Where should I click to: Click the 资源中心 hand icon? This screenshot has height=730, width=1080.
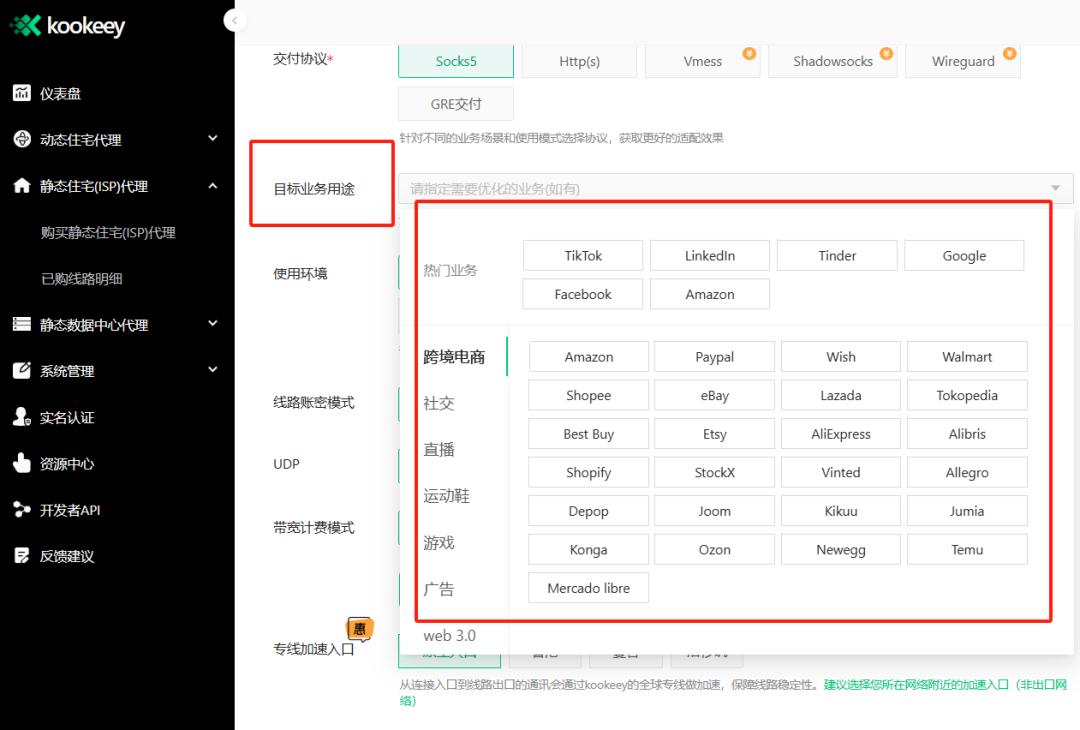(21, 463)
